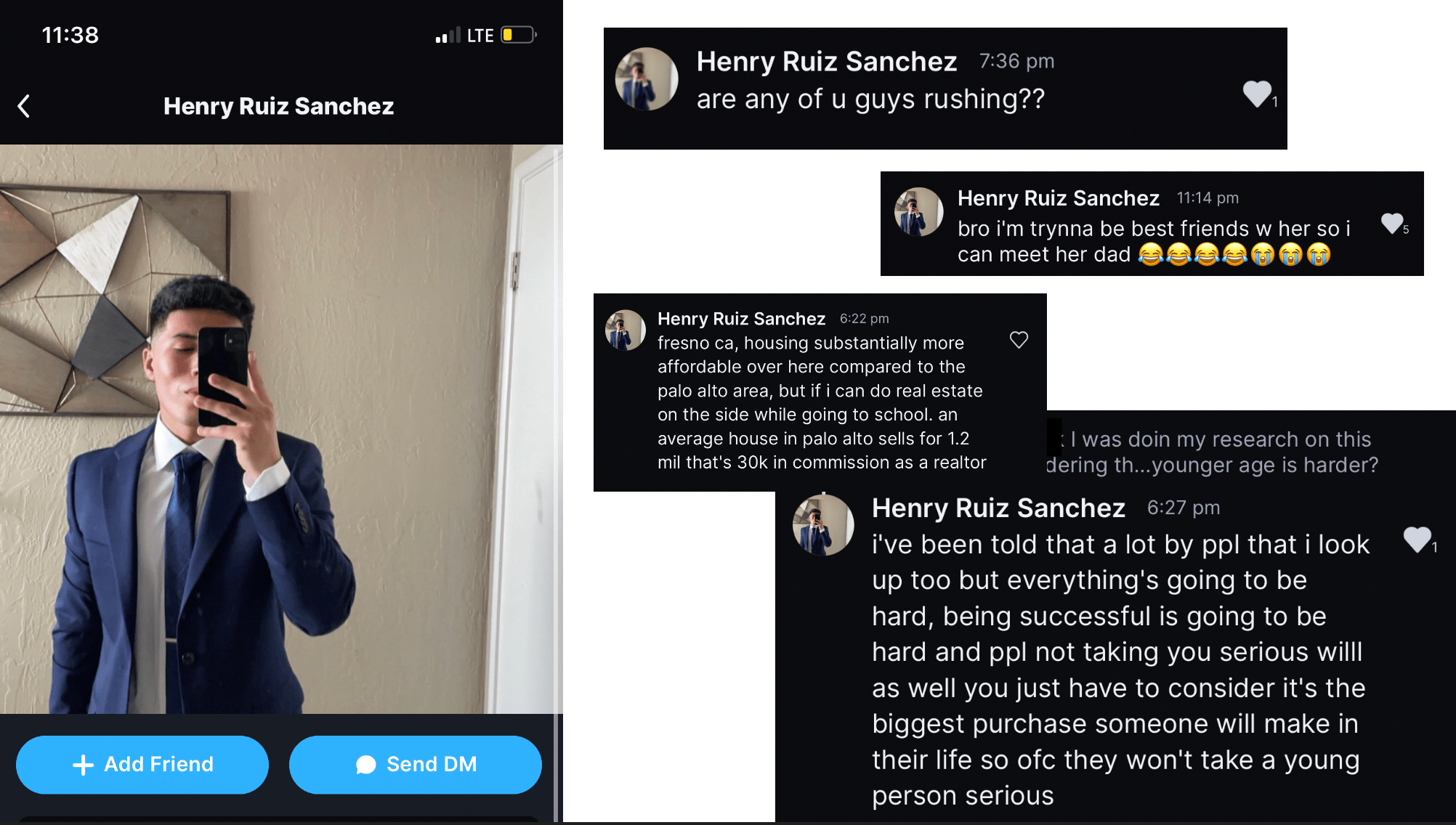The width and height of the screenshot is (1456, 825).
Task: Like the fresno ca housing message
Action: [x=1019, y=340]
